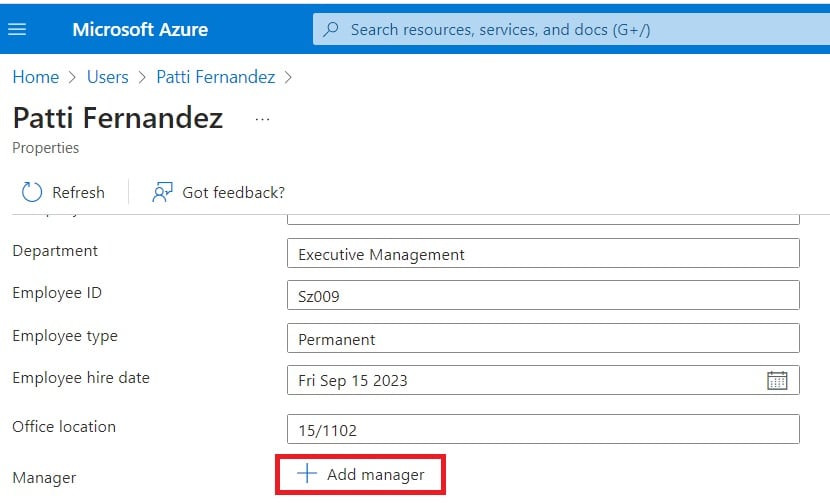Click the Refresh button label
Image resolution: width=830 pixels, height=503 pixels.
click(78, 193)
